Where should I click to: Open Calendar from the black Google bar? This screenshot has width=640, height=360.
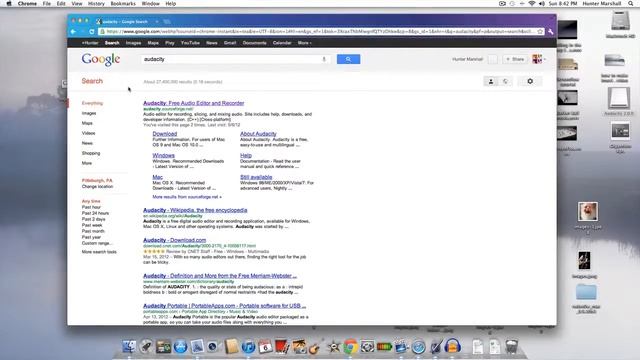point(282,43)
